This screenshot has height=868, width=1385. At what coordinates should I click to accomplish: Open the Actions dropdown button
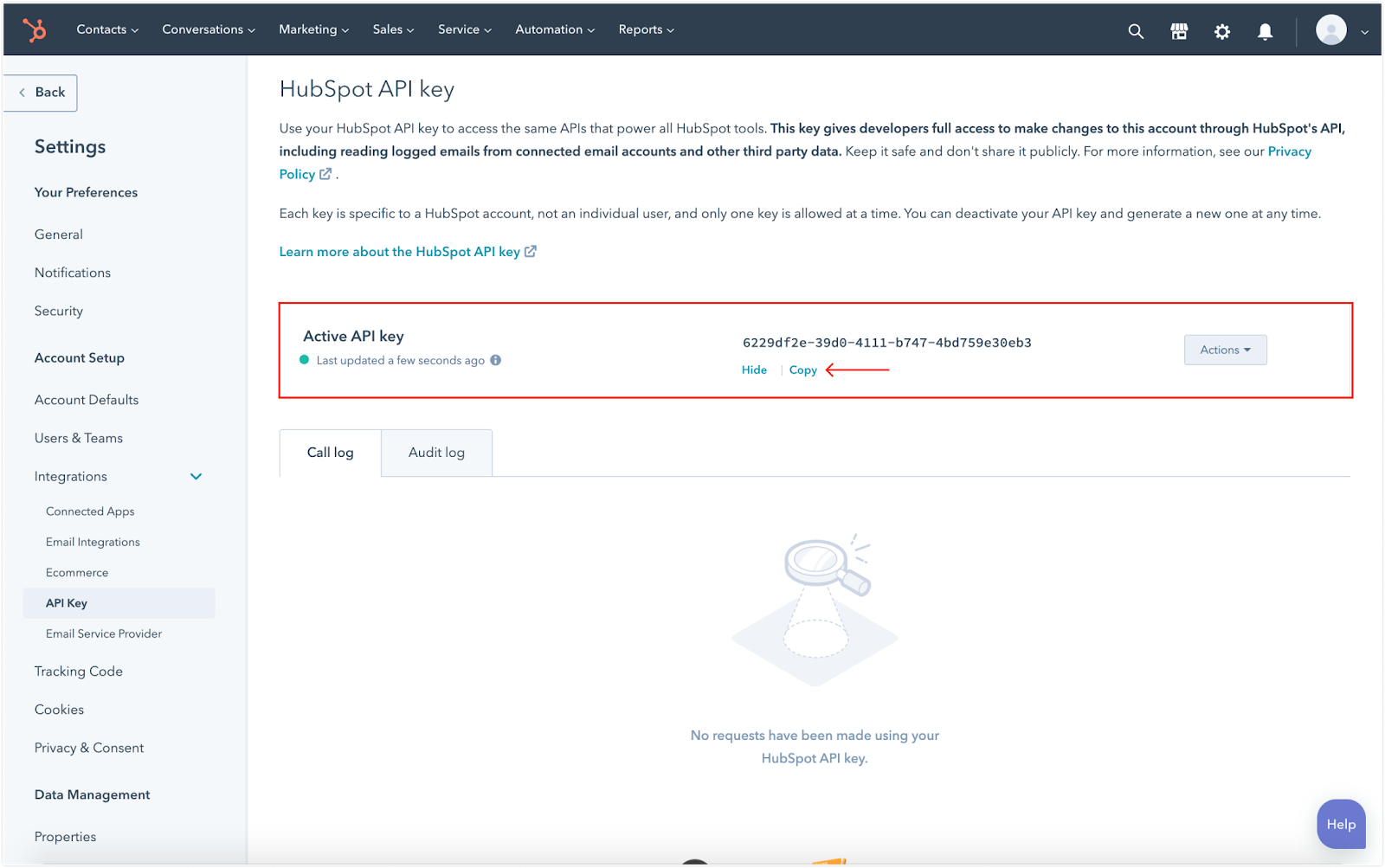pyautogui.click(x=1225, y=350)
